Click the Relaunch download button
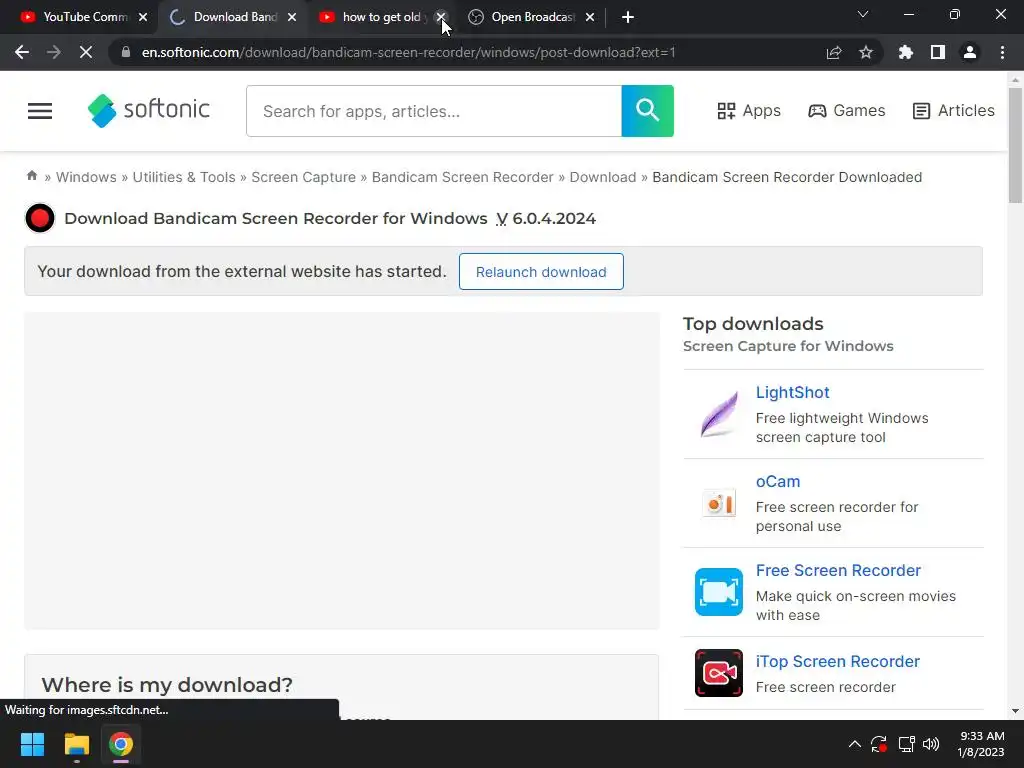This screenshot has height=768, width=1024. click(541, 272)
